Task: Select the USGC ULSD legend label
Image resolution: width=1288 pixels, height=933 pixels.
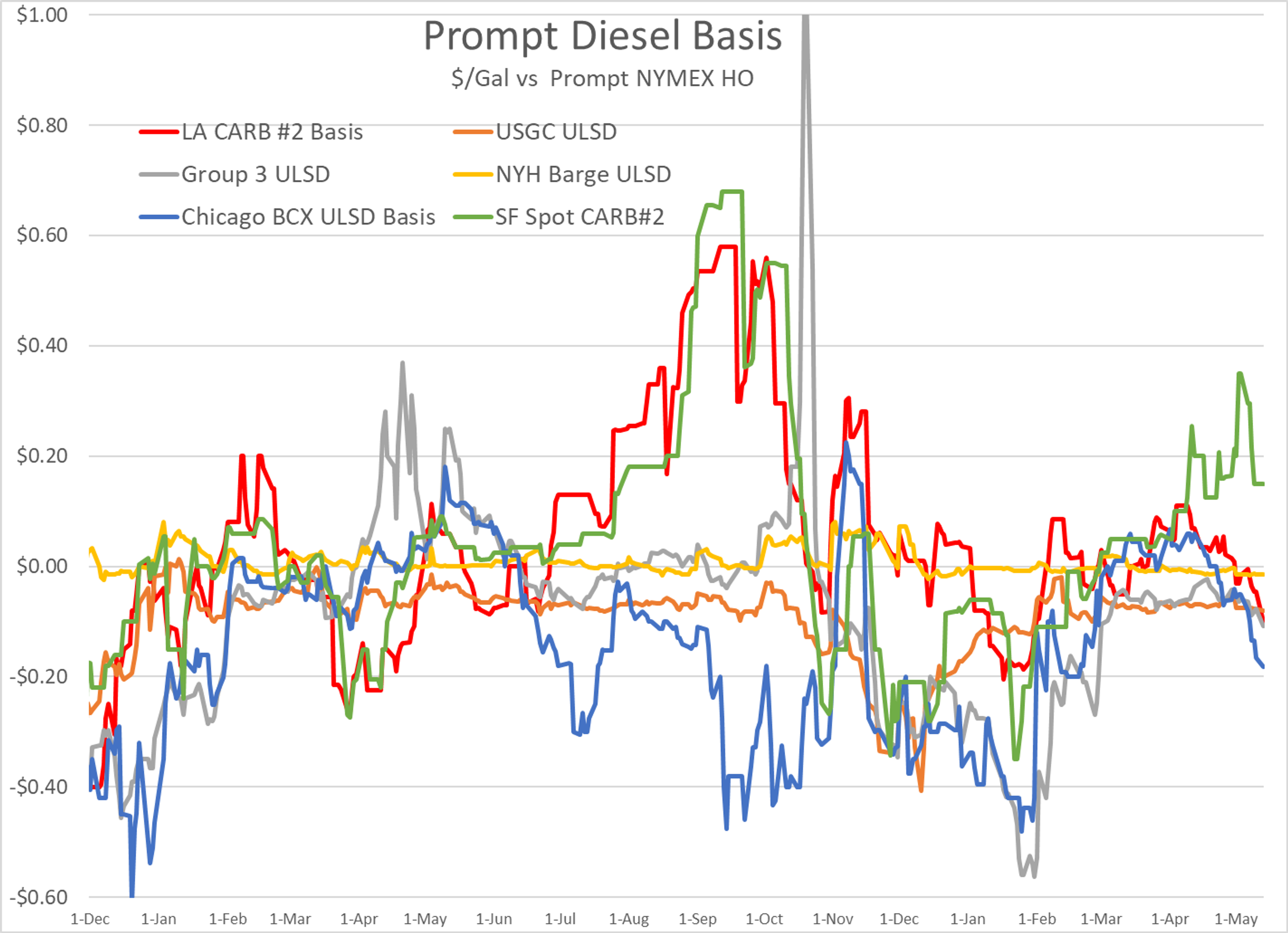Action: tap(556, 132)
